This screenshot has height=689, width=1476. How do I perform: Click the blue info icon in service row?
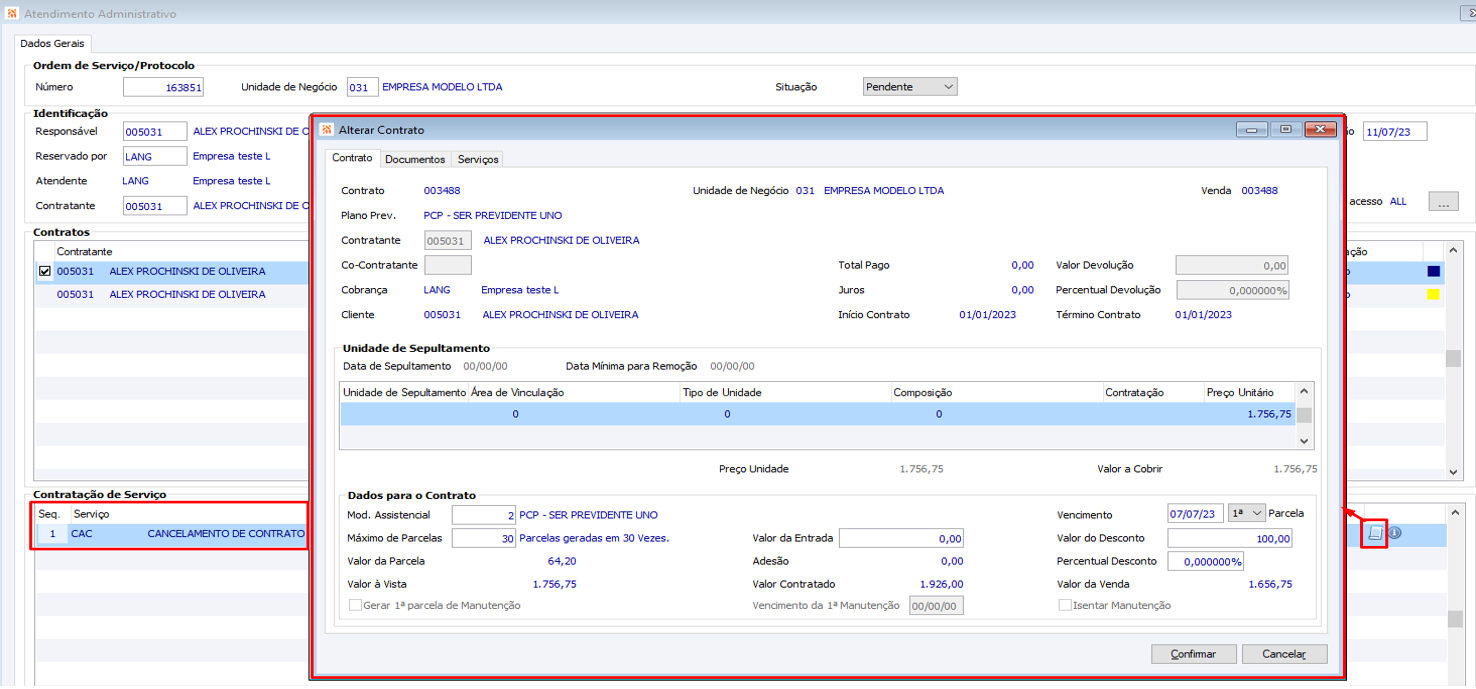click(1395, 533)
